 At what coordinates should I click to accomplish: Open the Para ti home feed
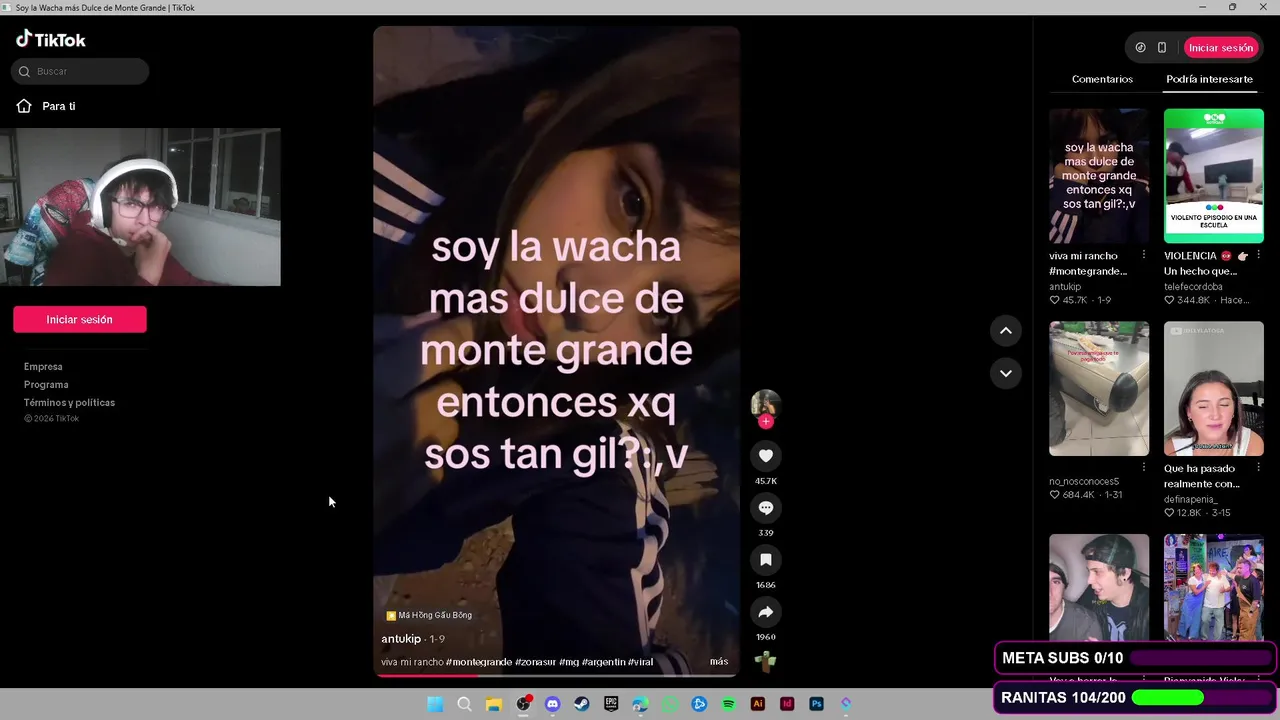click(47, 106)
